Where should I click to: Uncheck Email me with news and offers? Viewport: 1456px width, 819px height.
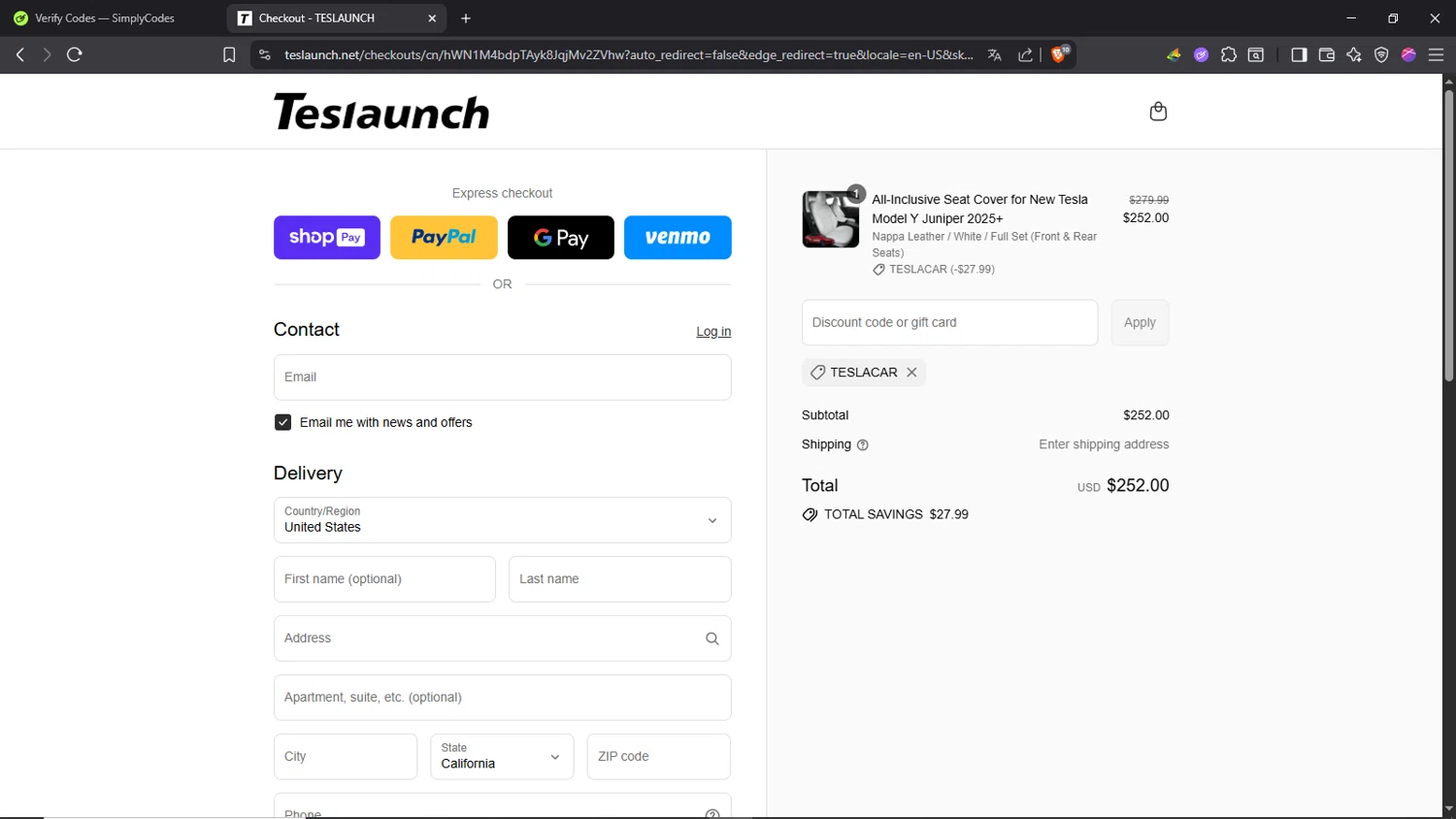pyautogui.click(x=283, y=423)
